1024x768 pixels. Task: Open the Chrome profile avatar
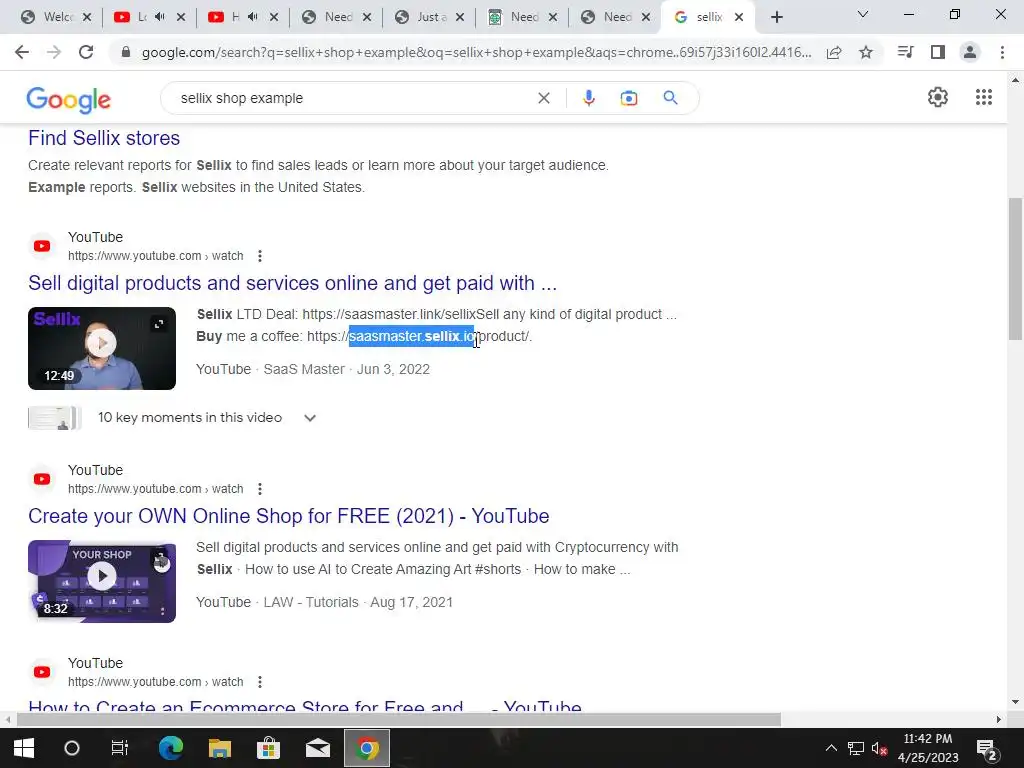pyautogui.click(x=970, y=52)
